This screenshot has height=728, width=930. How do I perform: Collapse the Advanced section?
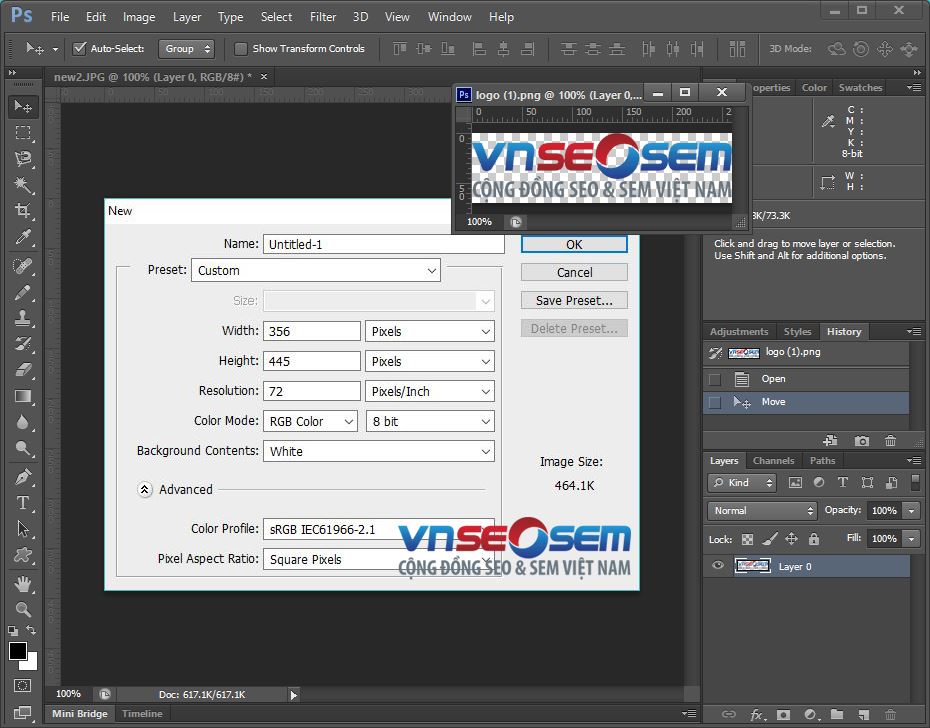tap(146, 489)
